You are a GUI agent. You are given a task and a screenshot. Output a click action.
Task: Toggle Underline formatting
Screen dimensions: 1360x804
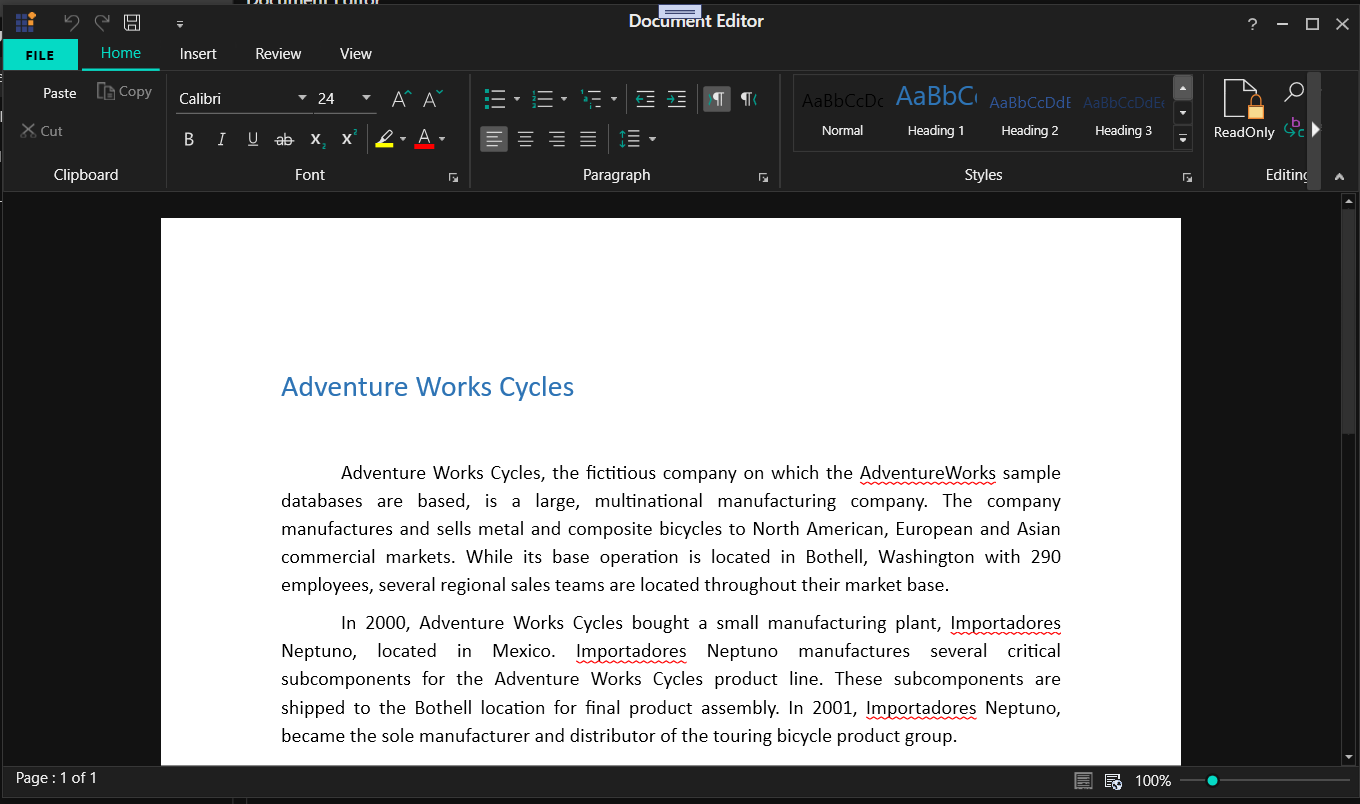(x=253, y=139)
